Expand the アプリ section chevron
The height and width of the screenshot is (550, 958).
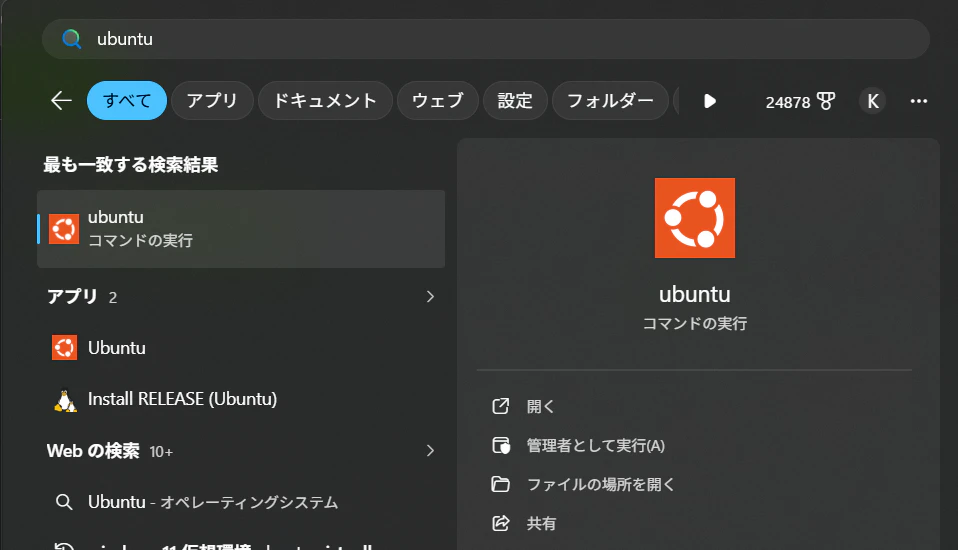point(430,296)
